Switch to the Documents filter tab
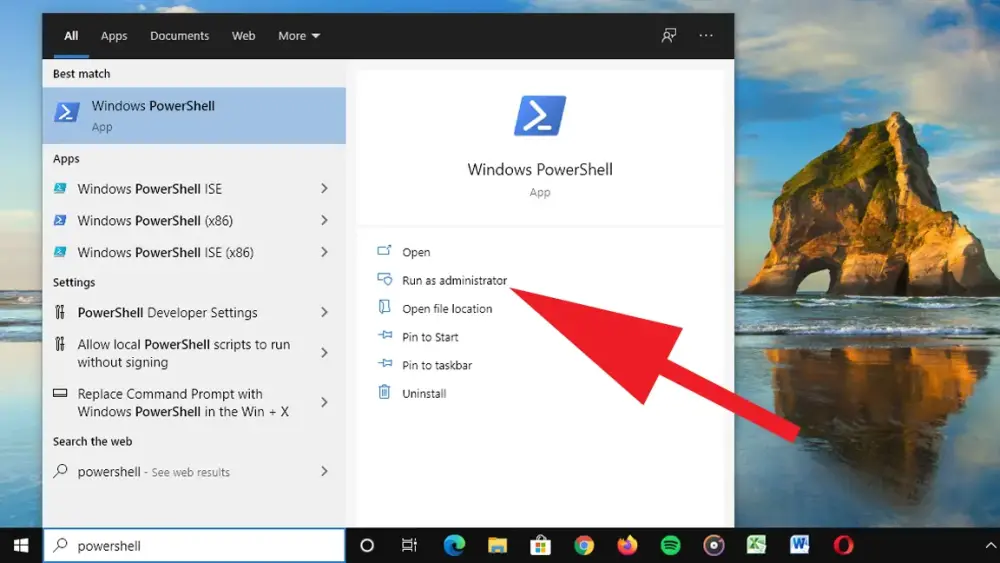This screenshot has height=563, width=1000. coord(179,36)
